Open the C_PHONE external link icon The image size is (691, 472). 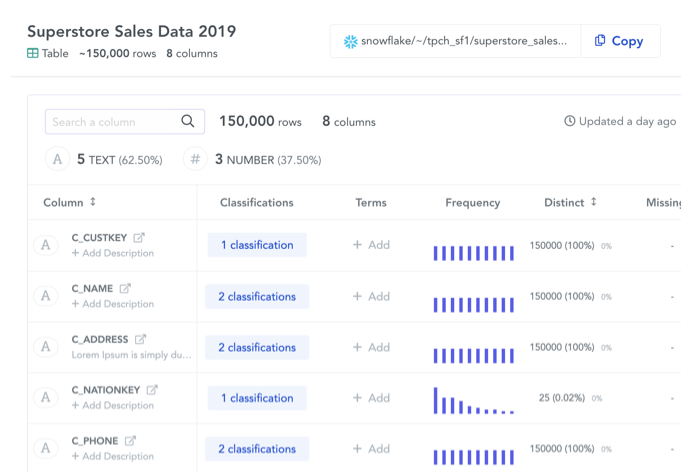pos(130,441)
